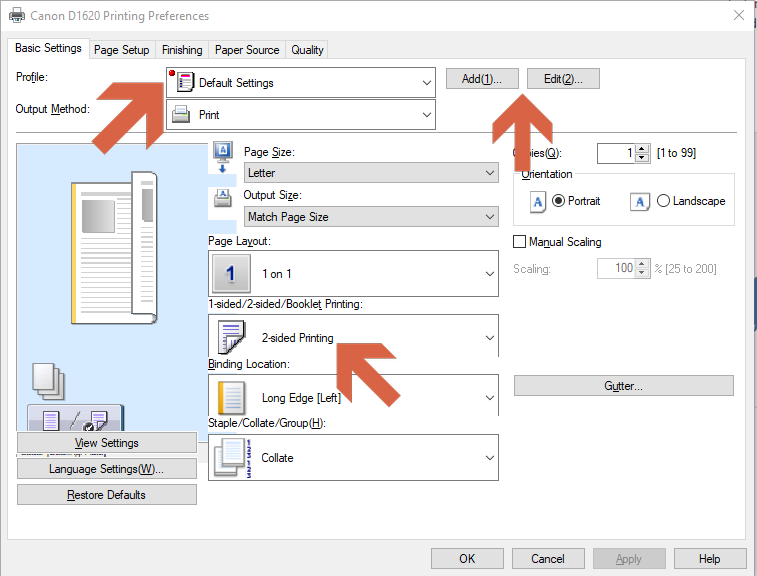Screen dimensions: 757x576
Task: Click the Default Settings profile icon
Action: (x=185, y=82)
